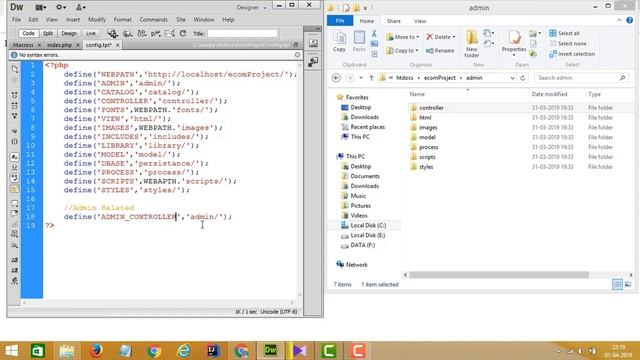Screen dimensions: 640x360
Task: Click the Open Documents icon in coding toolbar
Action: click(15, 69)
